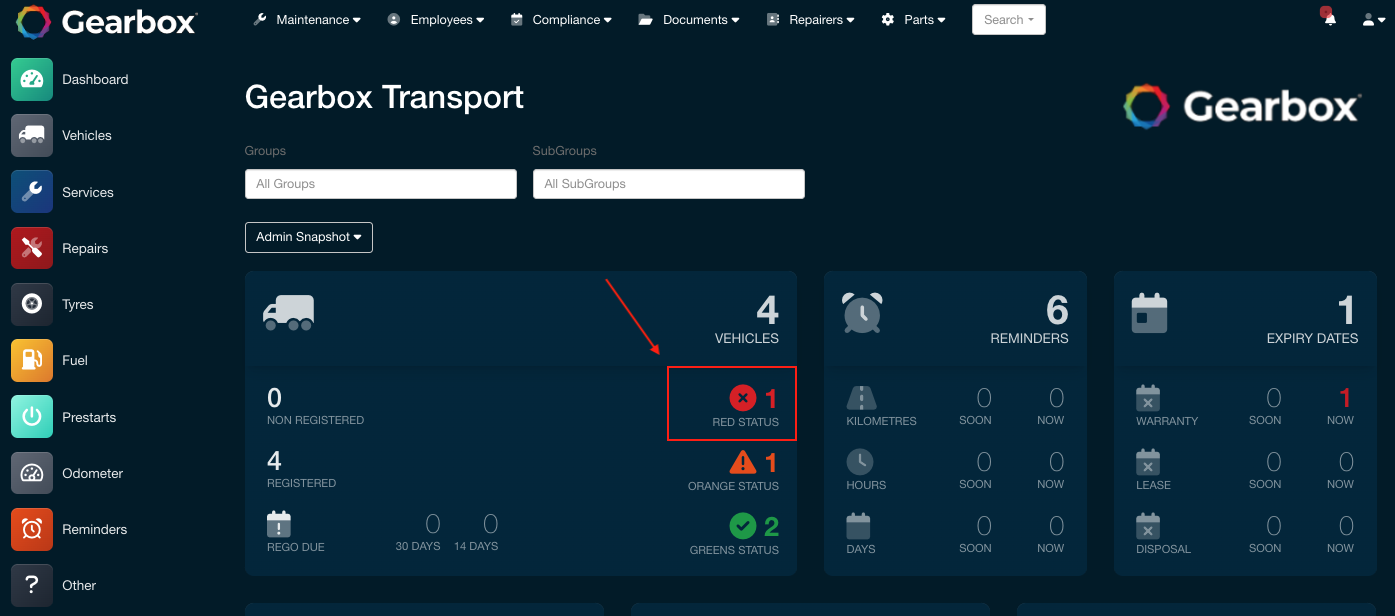Viewport: 1395px width, 616px height.
Task: Click the Warranty Now count of 1
Action: point(1345,398)
